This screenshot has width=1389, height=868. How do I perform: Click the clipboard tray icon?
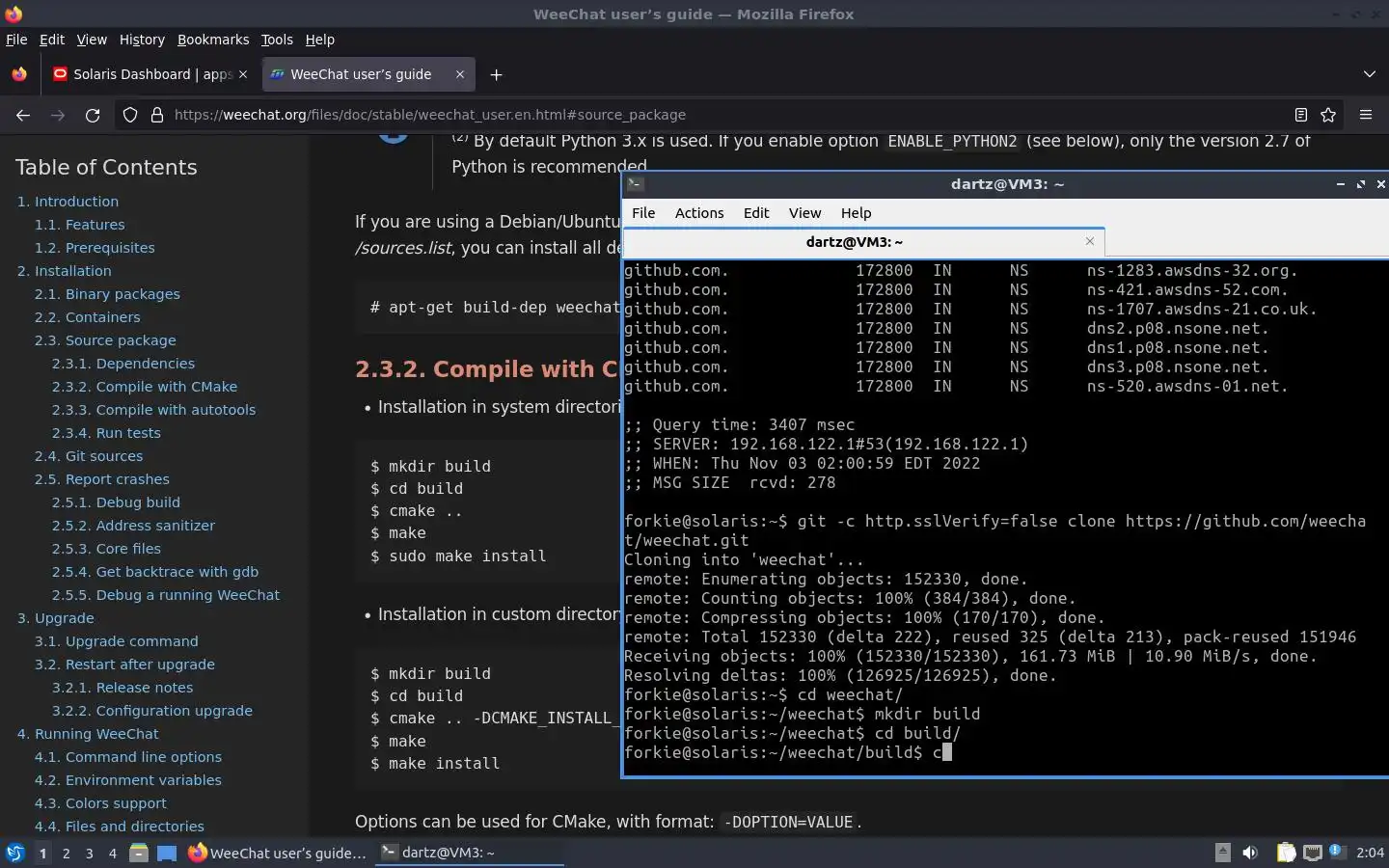[1286, 853]
